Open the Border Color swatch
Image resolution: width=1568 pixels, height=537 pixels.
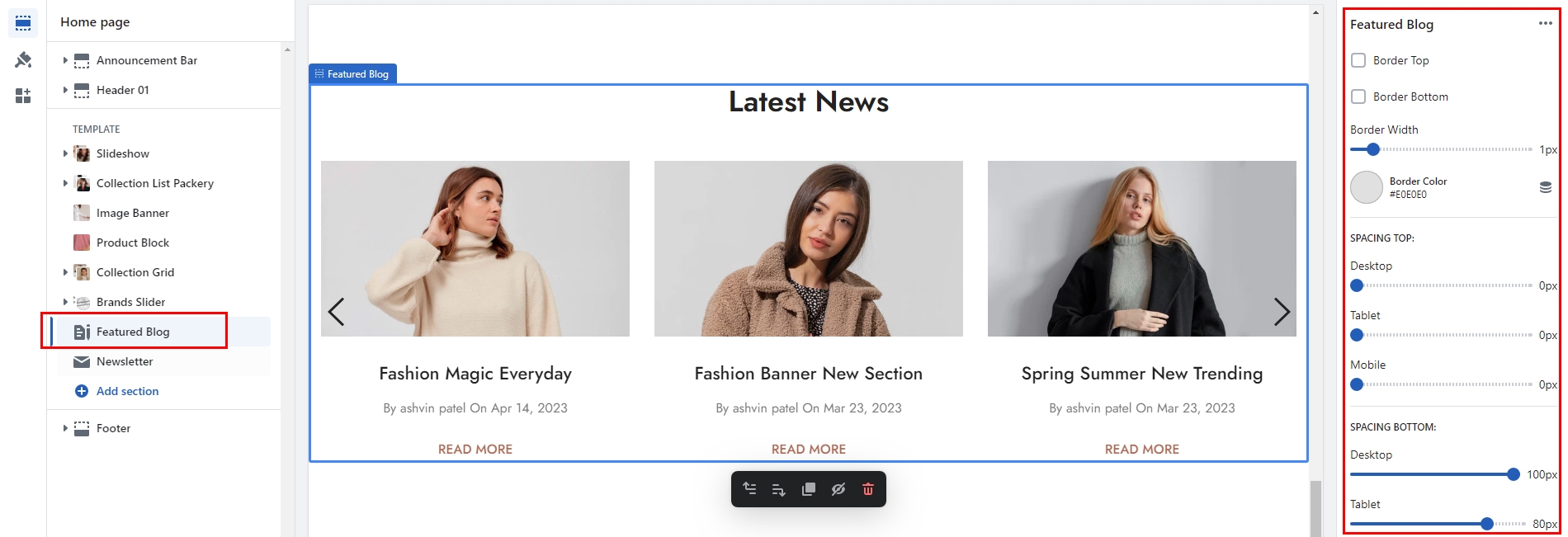point(1366,187)
